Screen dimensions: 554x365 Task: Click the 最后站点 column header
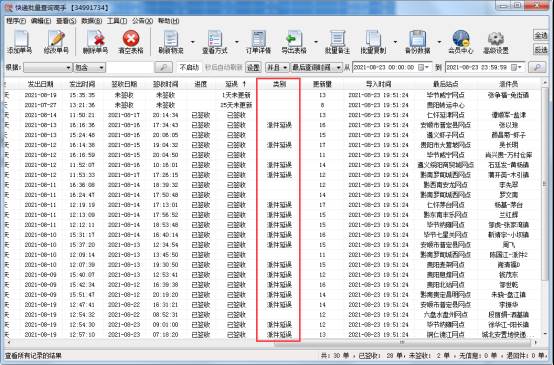point(446,84)
